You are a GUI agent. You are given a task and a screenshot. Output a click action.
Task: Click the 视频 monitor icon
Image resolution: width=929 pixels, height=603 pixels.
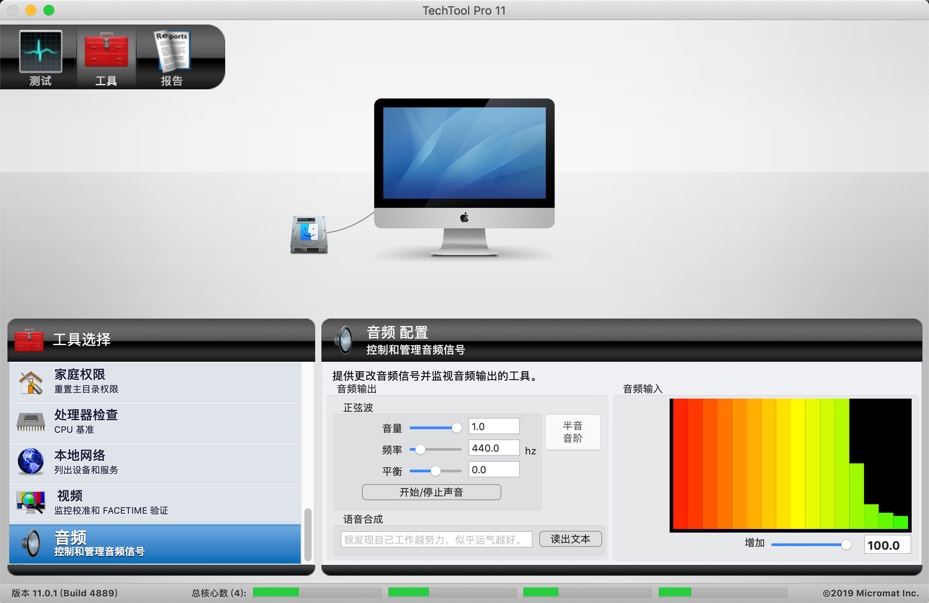click(31, 502)
